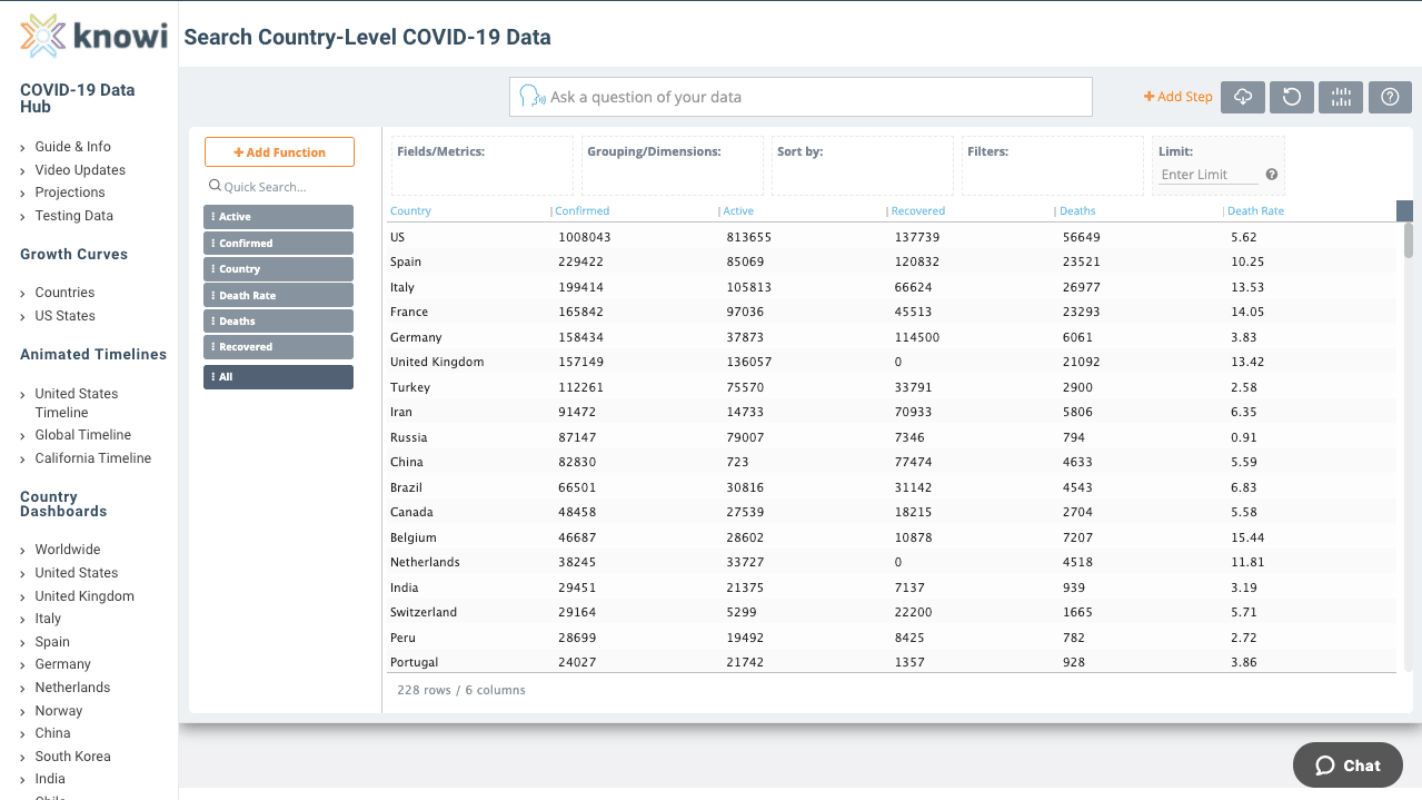This screenshot has width=1422, height=800.
Task: Sort by the Recovered column header
Action: tap(918, 211)
